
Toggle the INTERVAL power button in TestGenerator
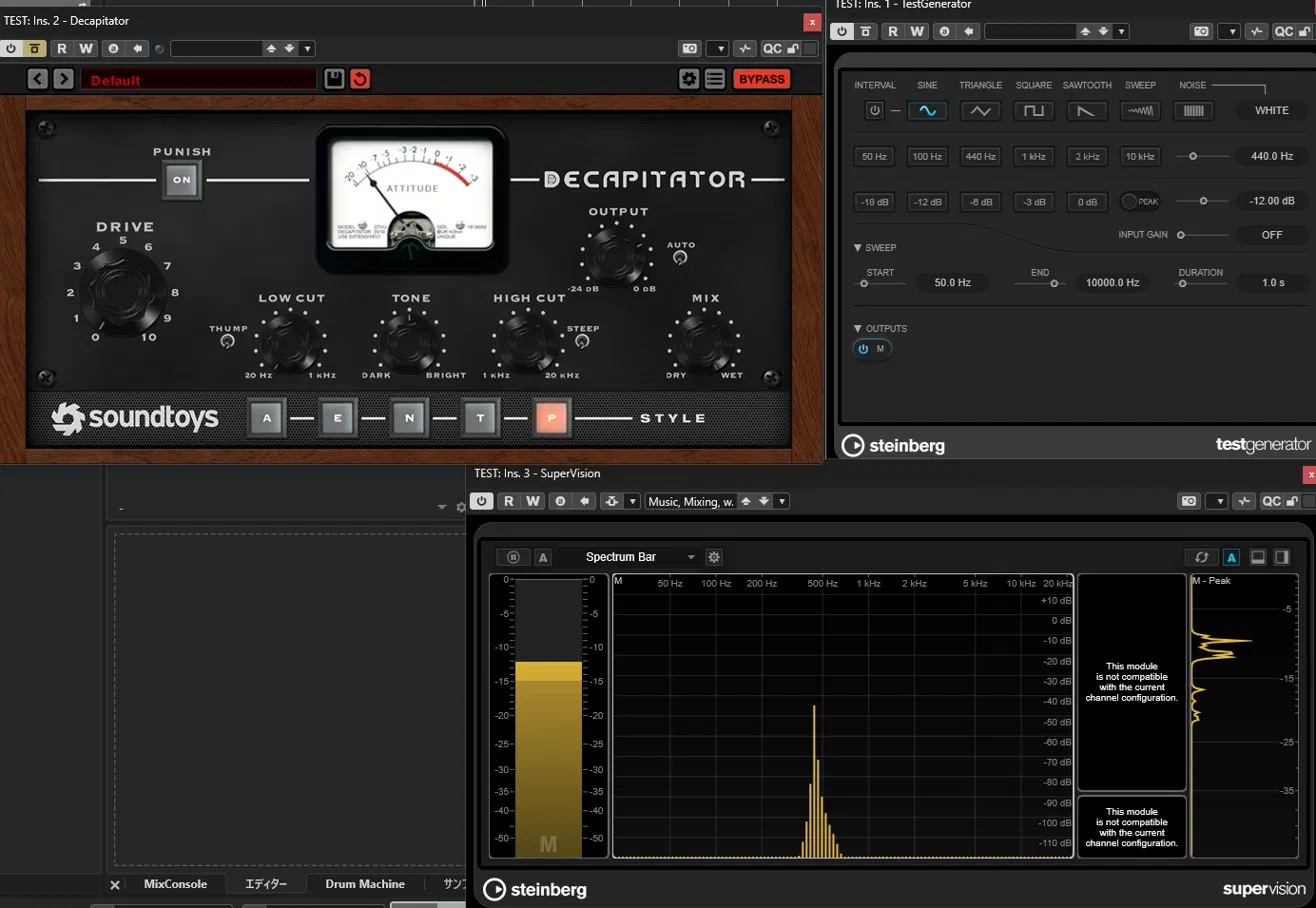(875, 111)
